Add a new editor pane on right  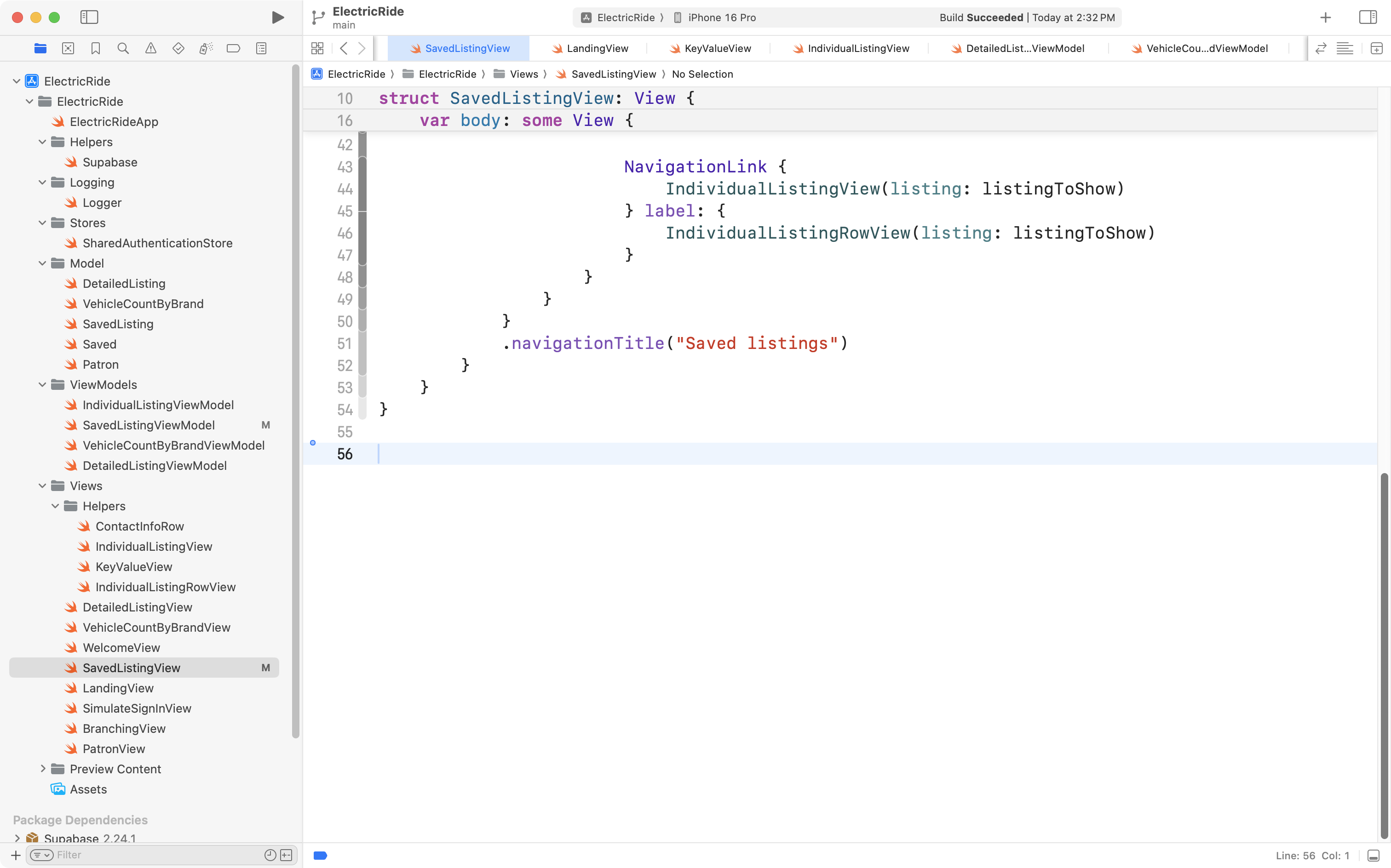(x=1376, y=48)
